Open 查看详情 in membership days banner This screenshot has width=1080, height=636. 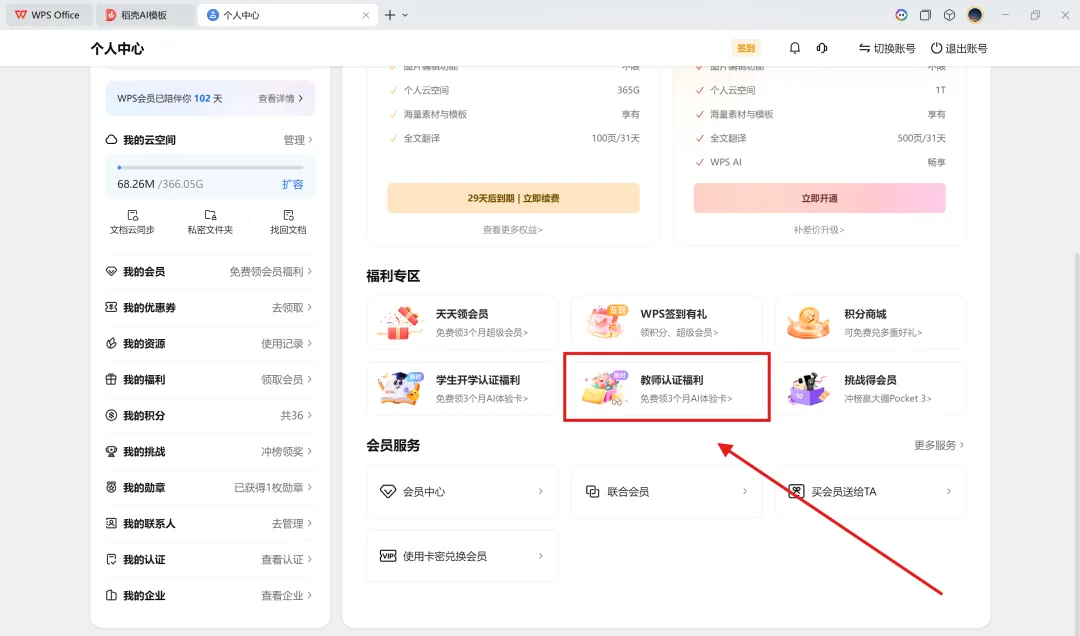point(280,99)
